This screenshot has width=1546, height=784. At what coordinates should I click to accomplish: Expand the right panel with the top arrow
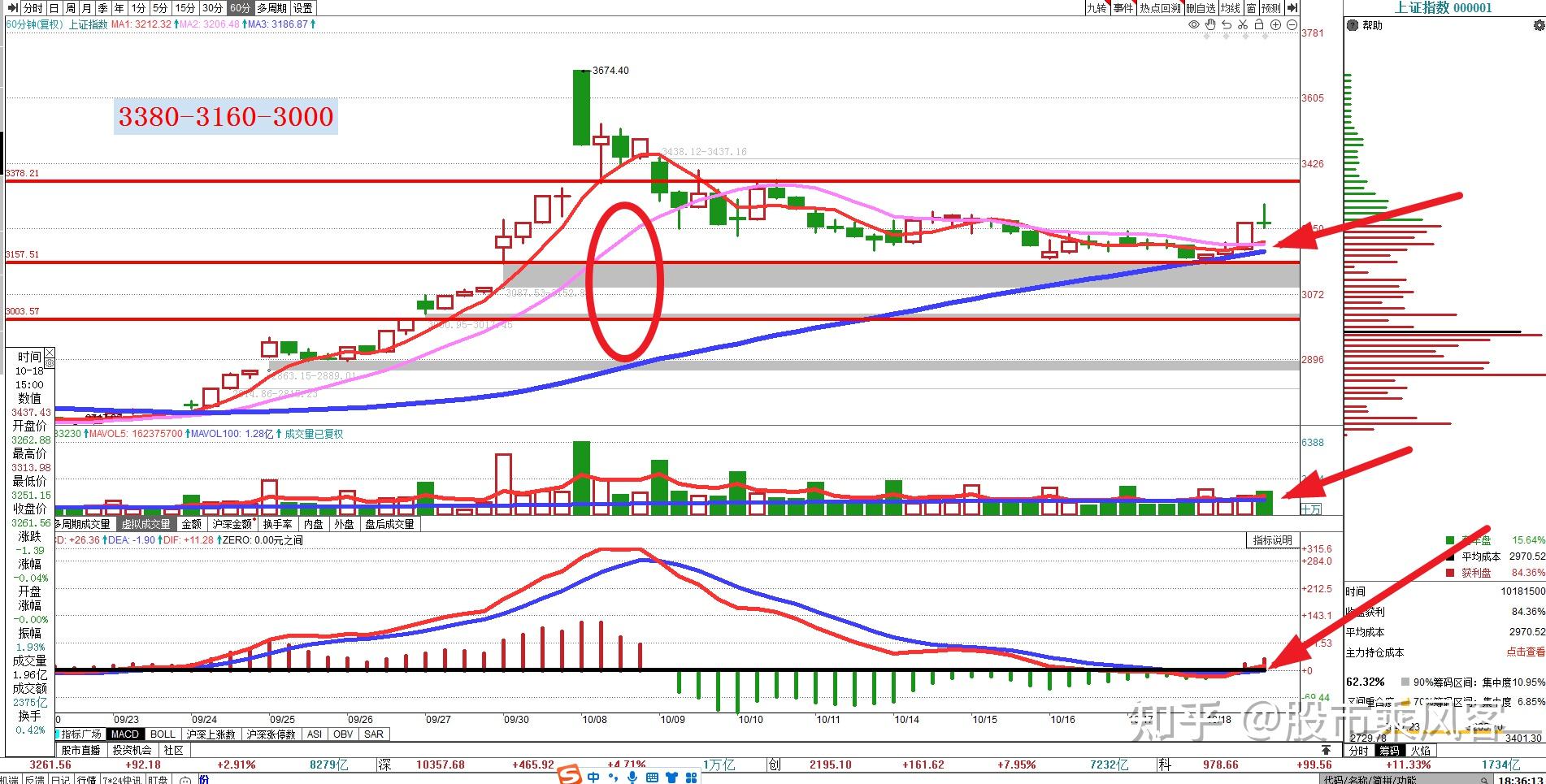(1292, 7)
